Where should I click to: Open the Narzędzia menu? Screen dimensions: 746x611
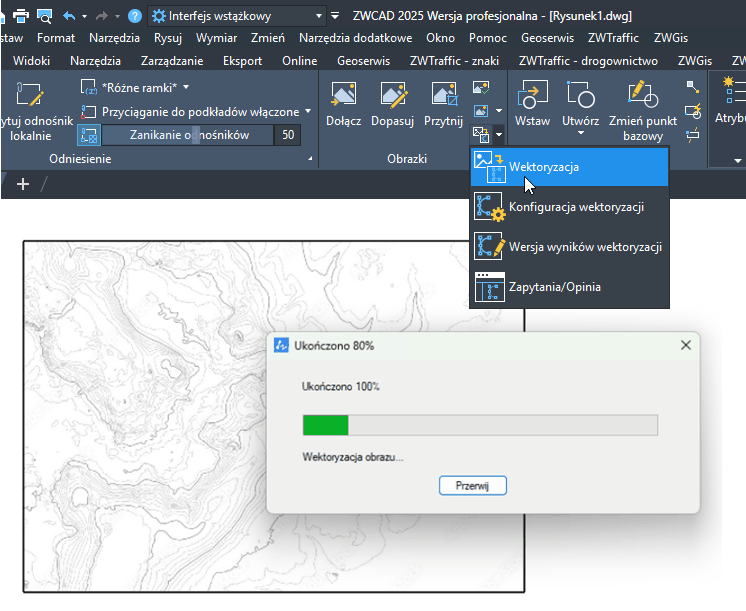click(114, 38)
